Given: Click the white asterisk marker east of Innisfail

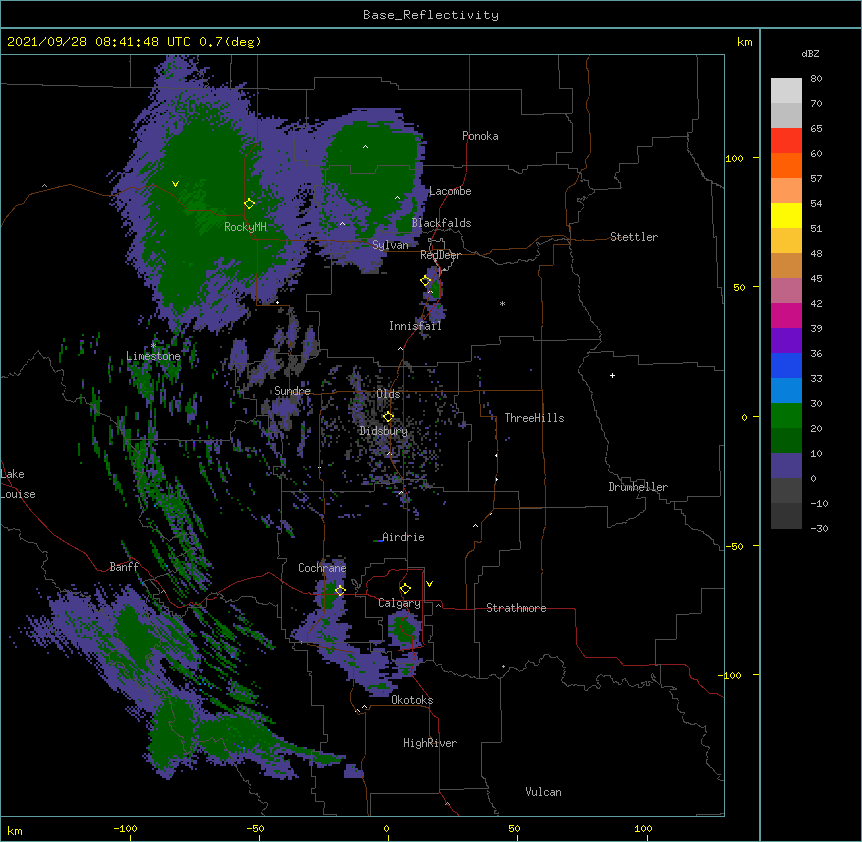Looking at the screenshot, I should (502, 303).
